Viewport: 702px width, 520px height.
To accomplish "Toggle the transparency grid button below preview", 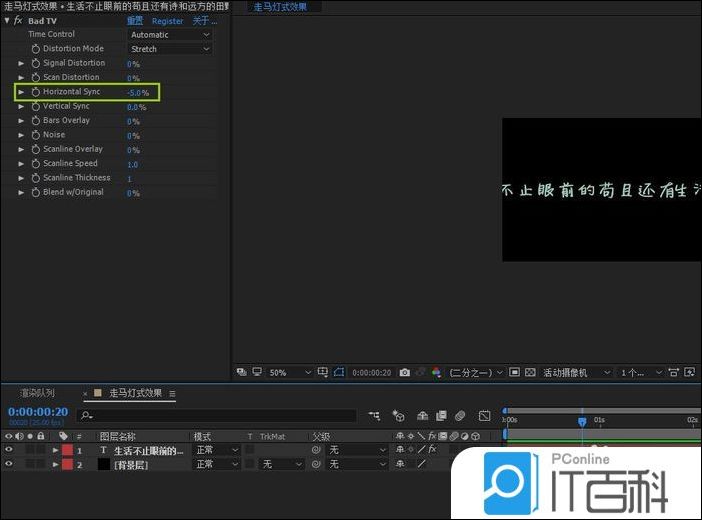I will 530,372.
